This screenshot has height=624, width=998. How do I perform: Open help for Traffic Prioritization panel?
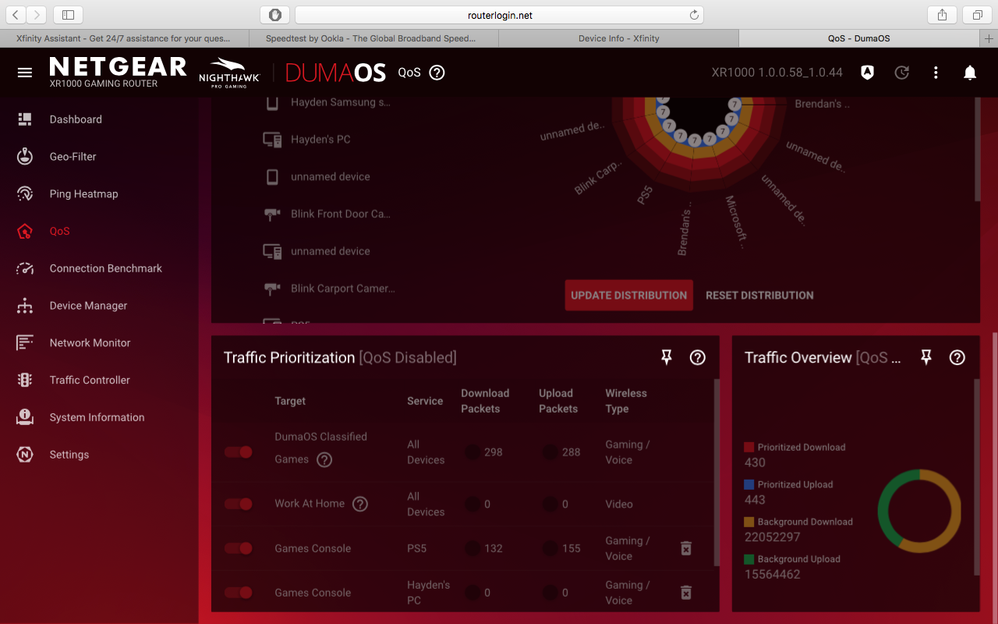[698, 357]
